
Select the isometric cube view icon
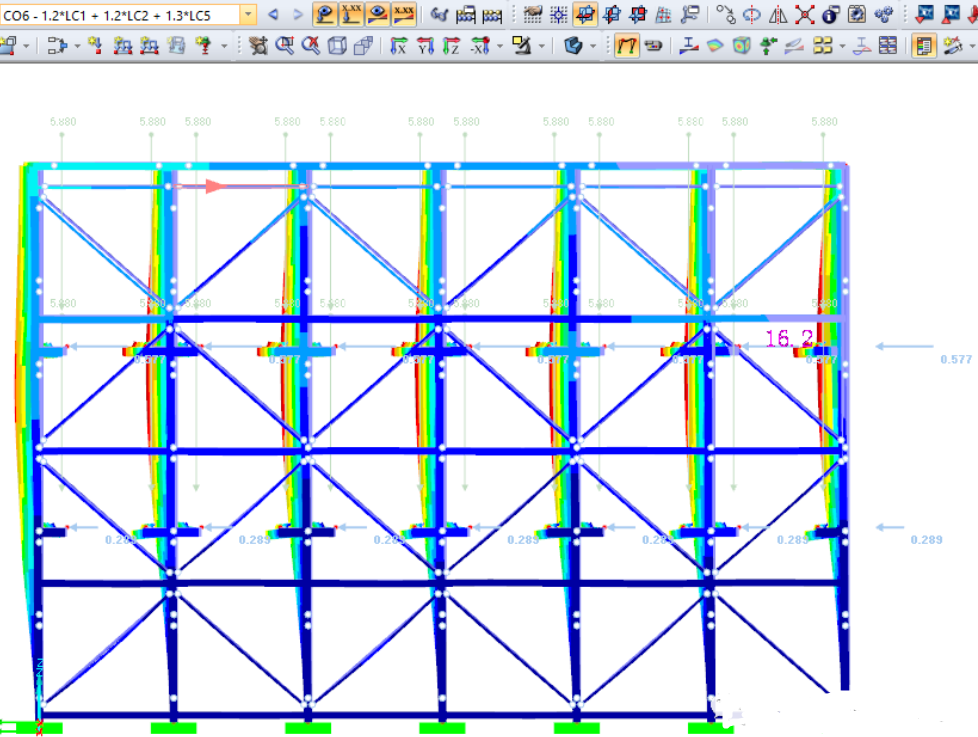tap(338, 46)
